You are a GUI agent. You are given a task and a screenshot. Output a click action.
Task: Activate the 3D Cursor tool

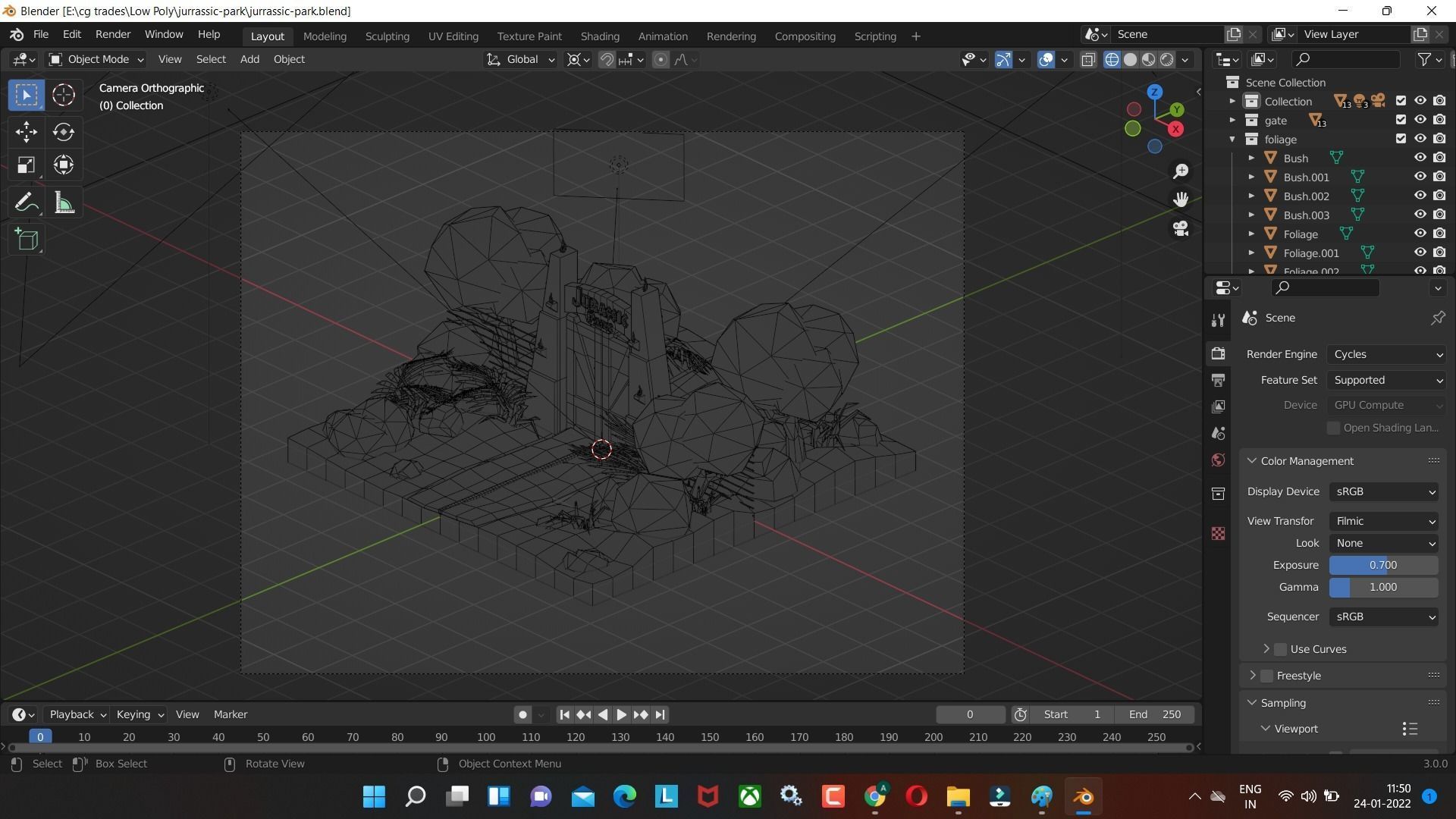[x=64, y=95]
